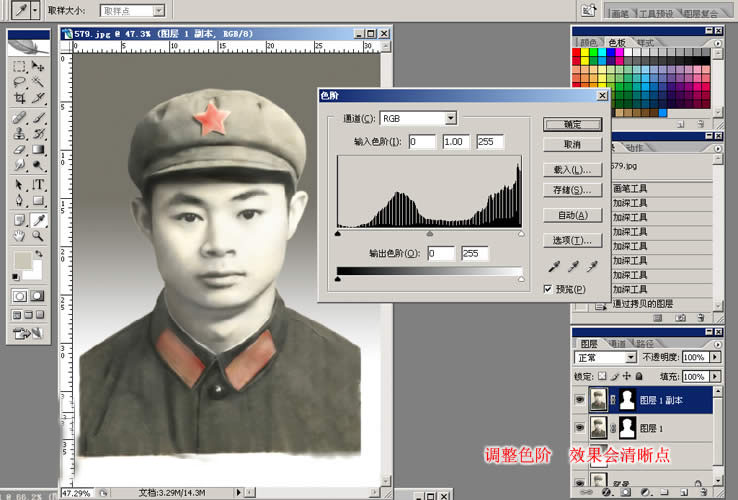Click the black point eyedropper in Levels
738x500 pixels.
pyautogui.click(x=555, y=266)
